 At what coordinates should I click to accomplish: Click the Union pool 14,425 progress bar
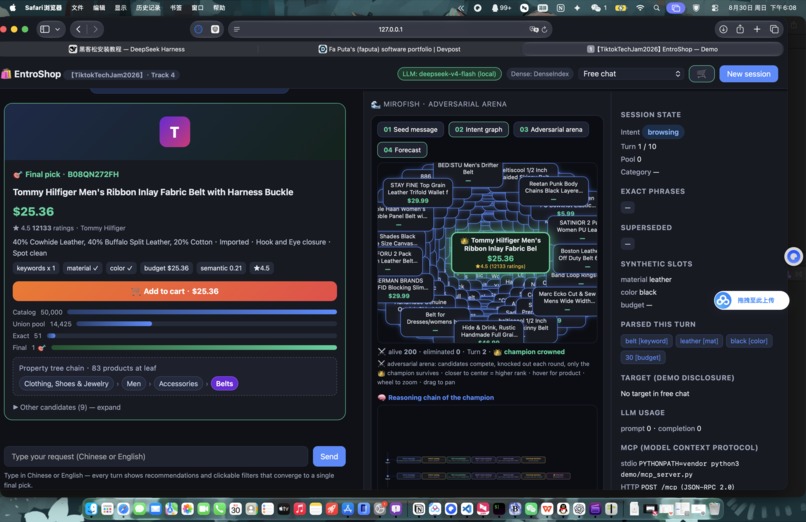[x=207, y=324]
